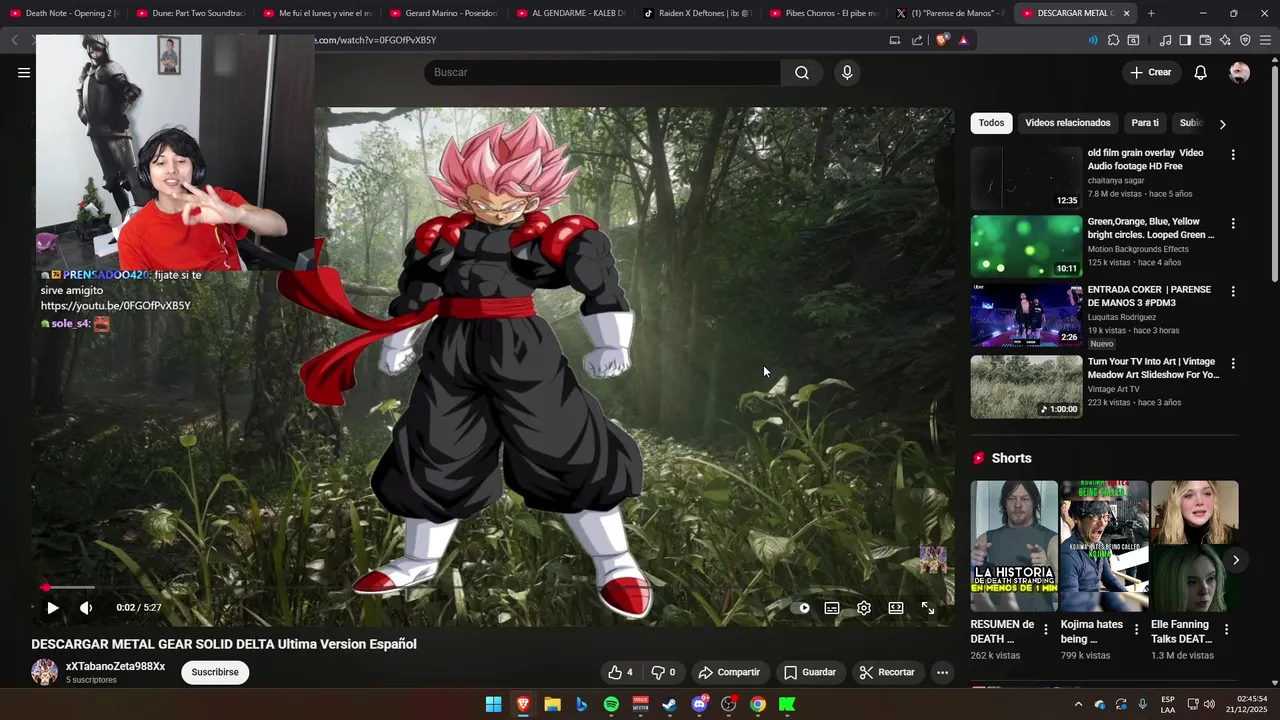Switch player to theater mode

[896, 607]
